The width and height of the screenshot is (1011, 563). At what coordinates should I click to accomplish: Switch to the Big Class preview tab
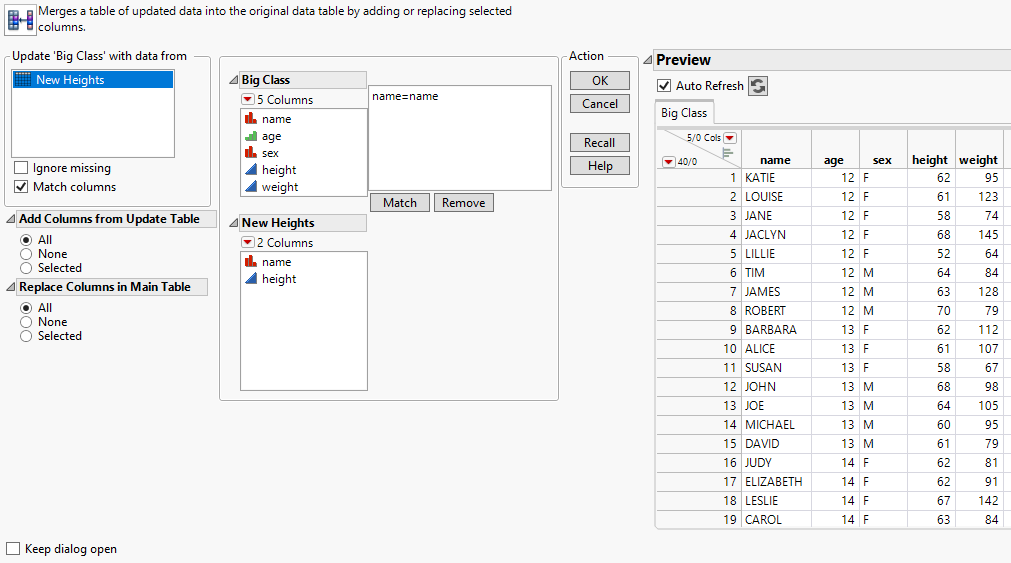[x=684, y=113]
